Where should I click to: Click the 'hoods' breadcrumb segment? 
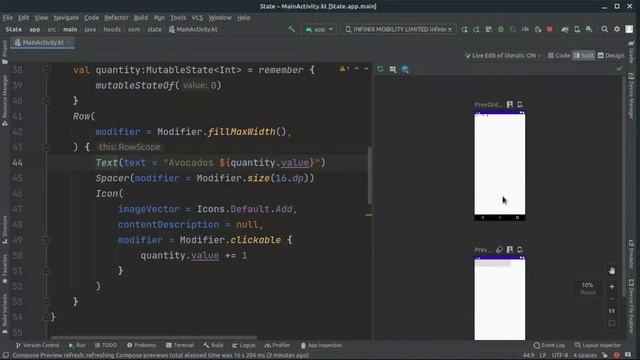pos(112,29)
